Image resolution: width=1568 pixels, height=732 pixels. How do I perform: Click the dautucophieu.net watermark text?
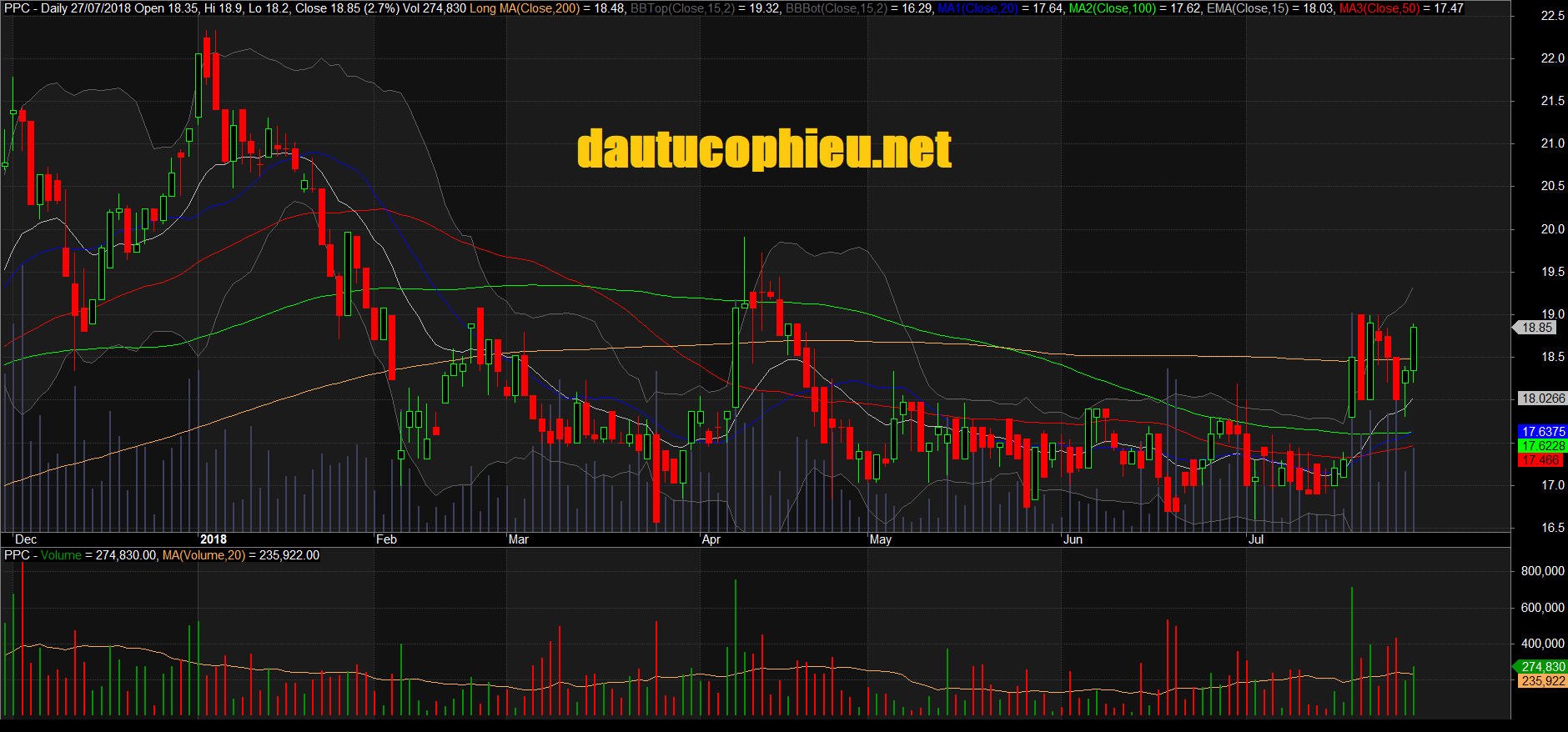764,150
